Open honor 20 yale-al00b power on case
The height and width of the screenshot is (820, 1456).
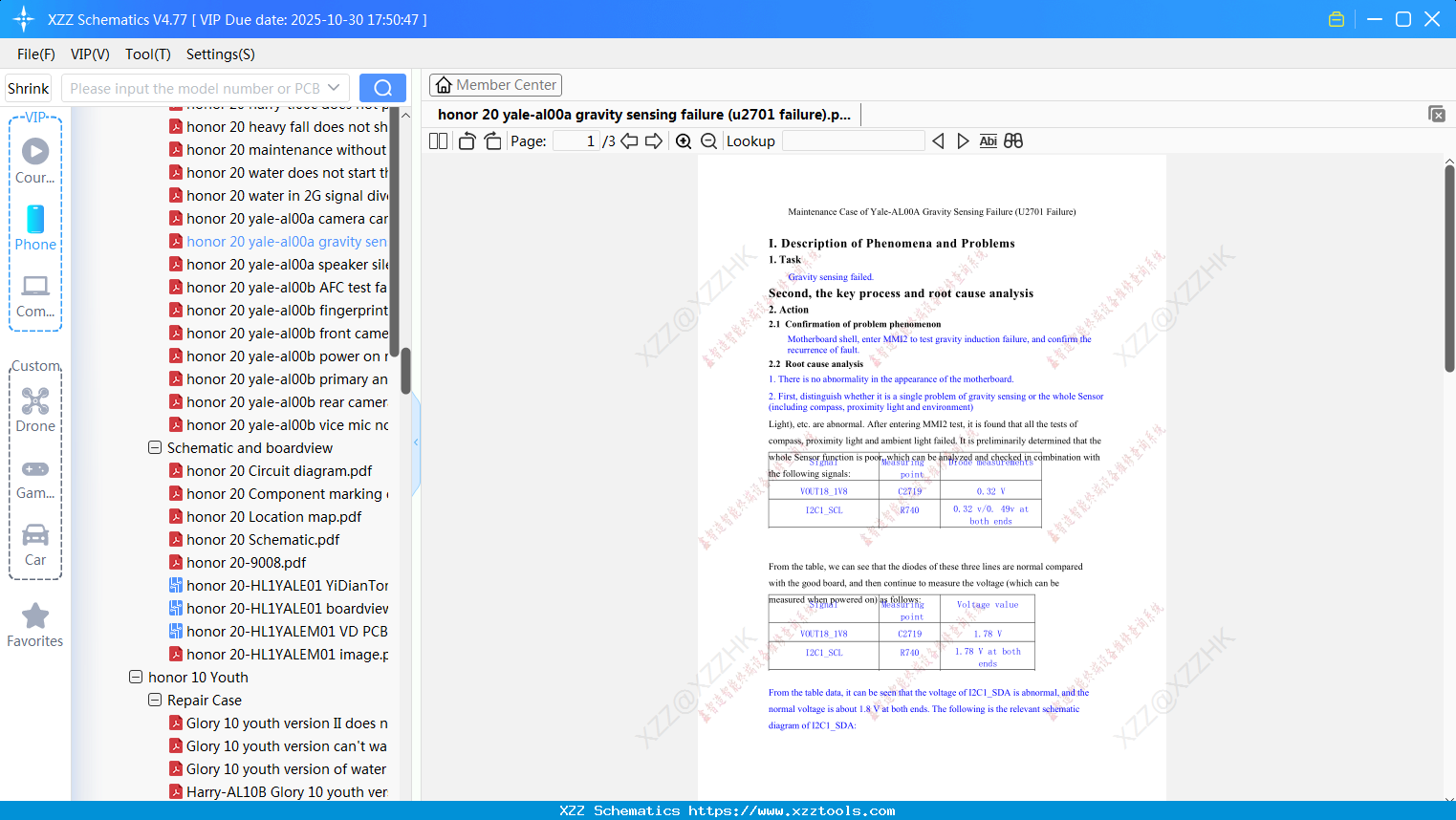(287, 356)
